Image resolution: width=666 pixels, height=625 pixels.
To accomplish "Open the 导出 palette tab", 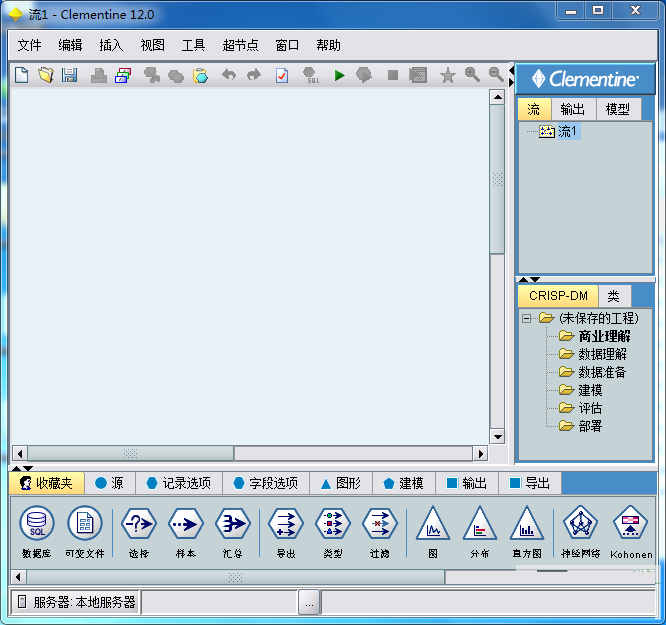I will pos(529,483).
